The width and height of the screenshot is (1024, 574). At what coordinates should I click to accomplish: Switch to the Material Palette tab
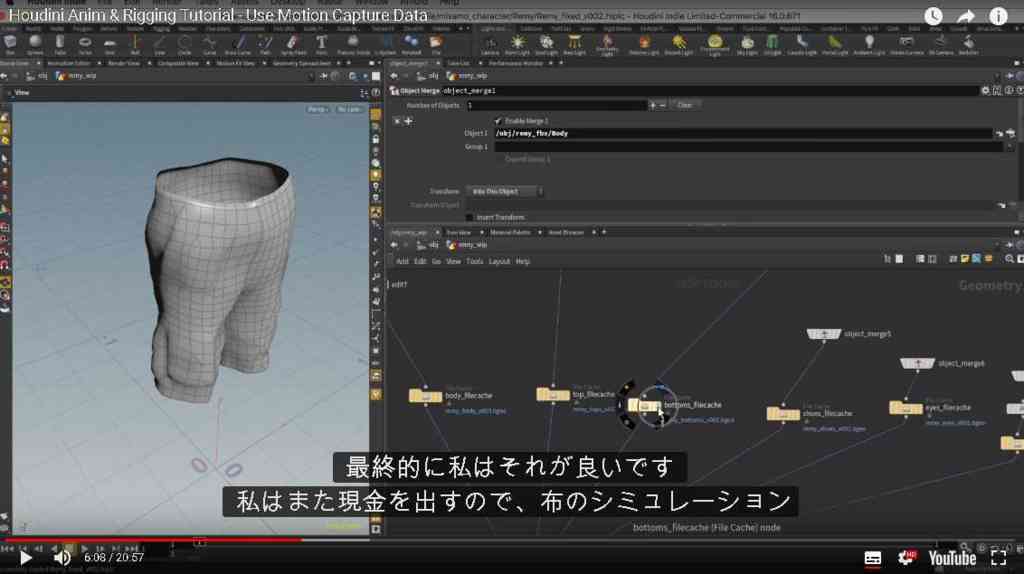510,232
